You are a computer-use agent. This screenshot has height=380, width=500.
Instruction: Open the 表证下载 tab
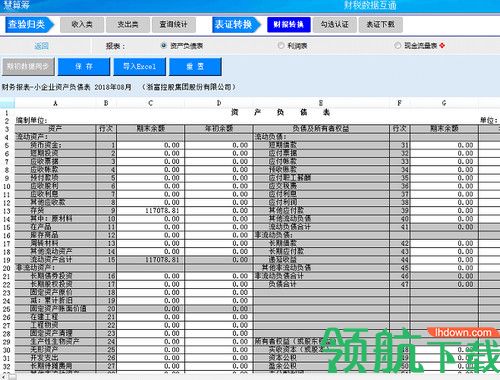point(380,24)
